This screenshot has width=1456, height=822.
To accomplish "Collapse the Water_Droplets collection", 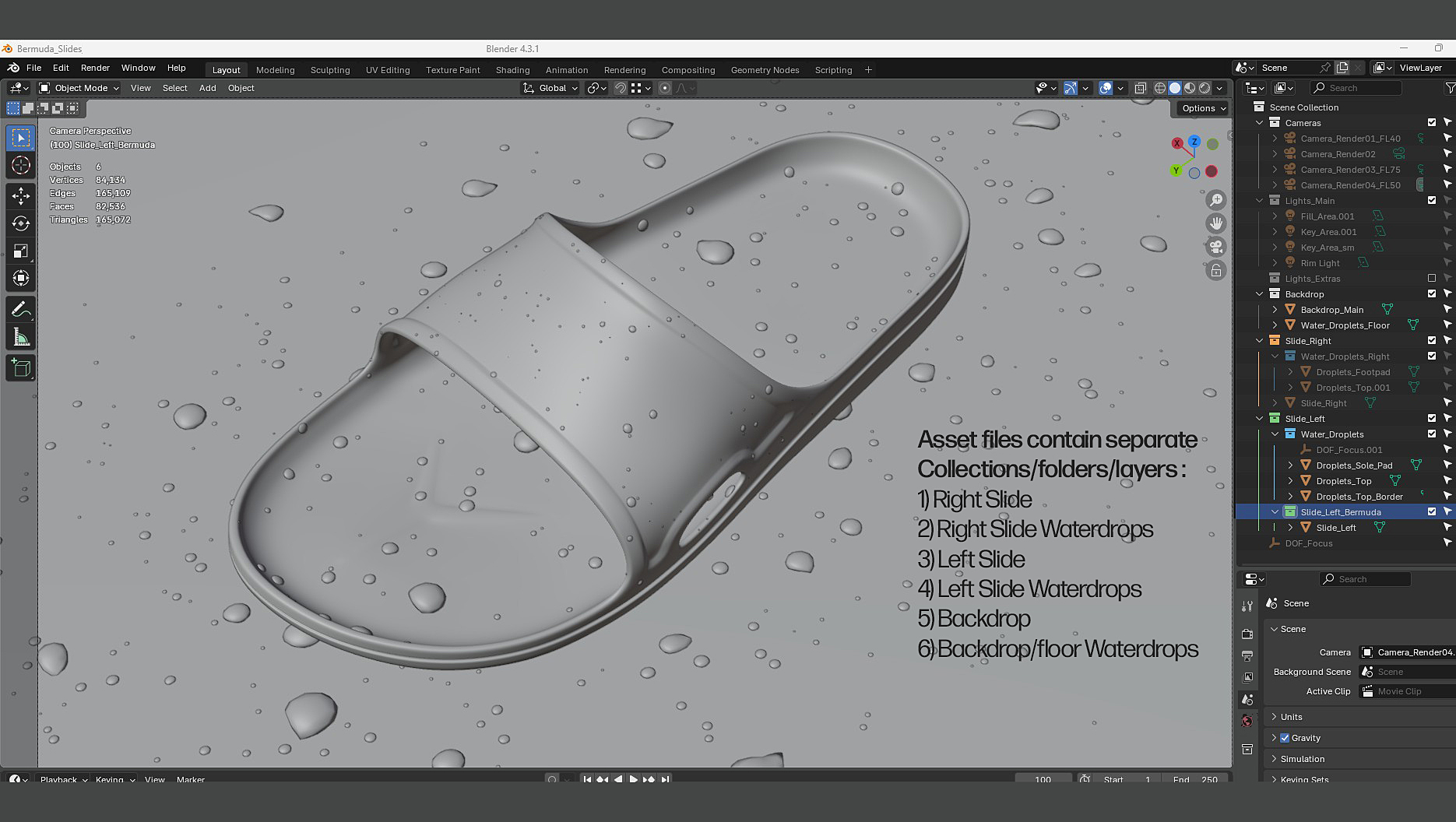I will coord(1275,434).
